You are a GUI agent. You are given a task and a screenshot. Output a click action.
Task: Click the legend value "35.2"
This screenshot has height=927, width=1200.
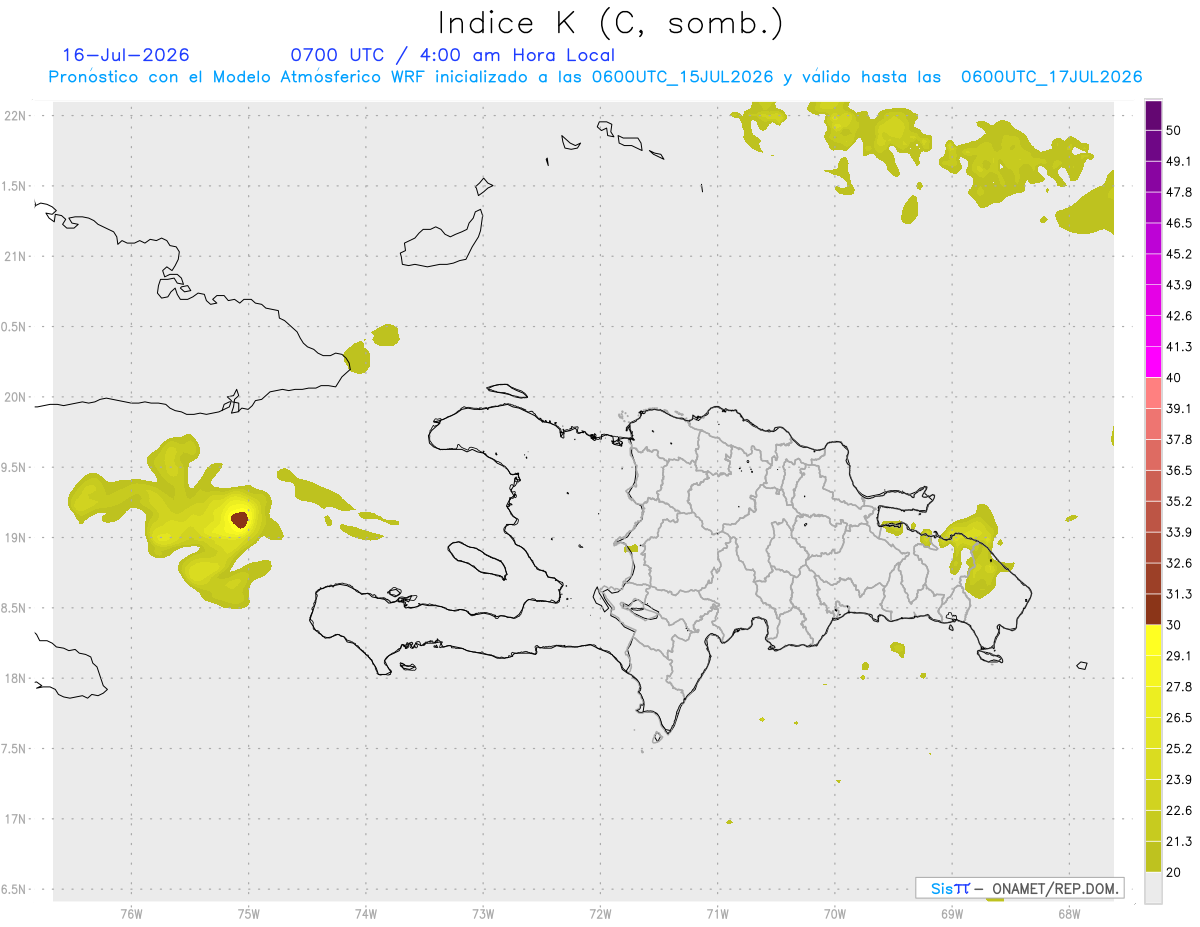coord(1179,502)
